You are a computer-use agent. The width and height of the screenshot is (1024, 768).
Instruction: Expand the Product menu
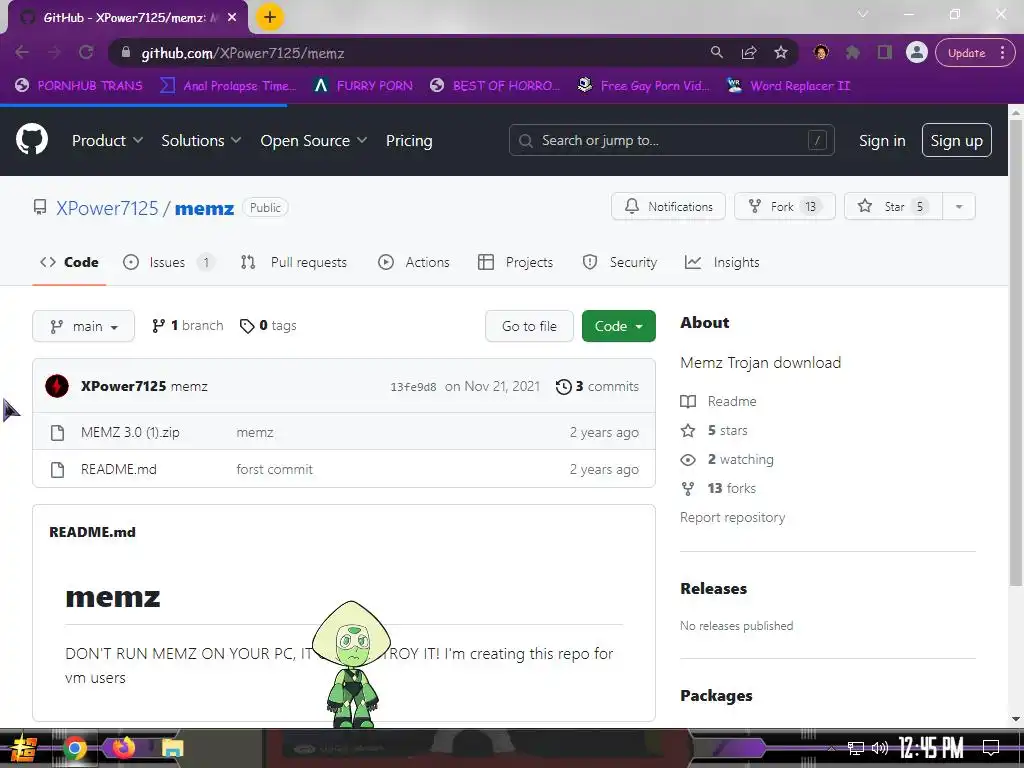point(107,140)
